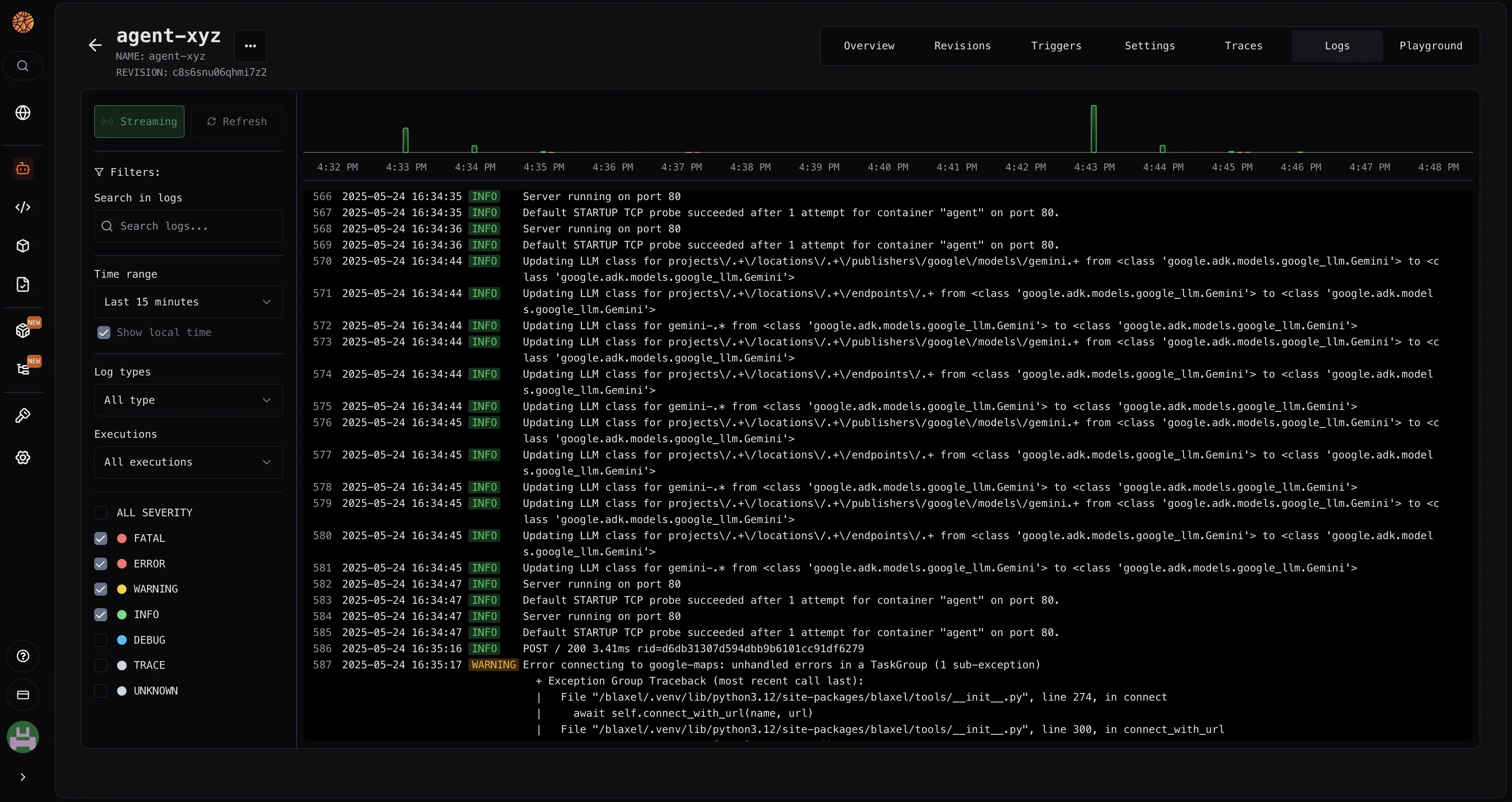Select the model cube icon in sidebar

(x=23, y=245)
